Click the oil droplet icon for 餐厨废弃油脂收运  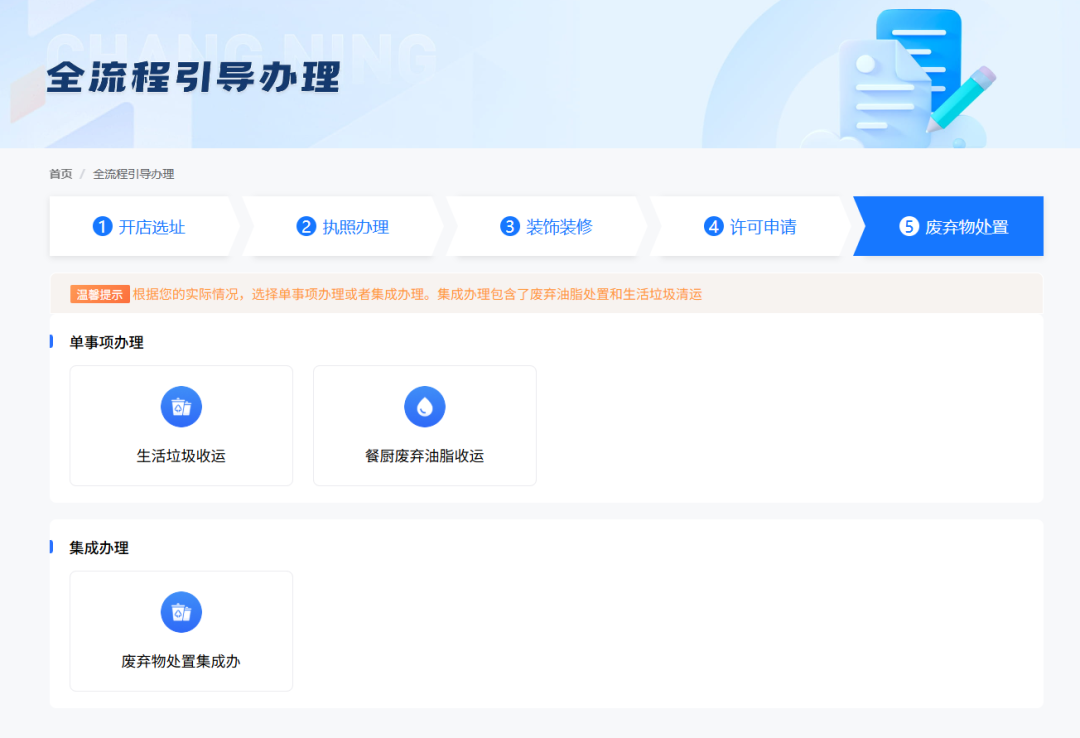click(425, 407)
